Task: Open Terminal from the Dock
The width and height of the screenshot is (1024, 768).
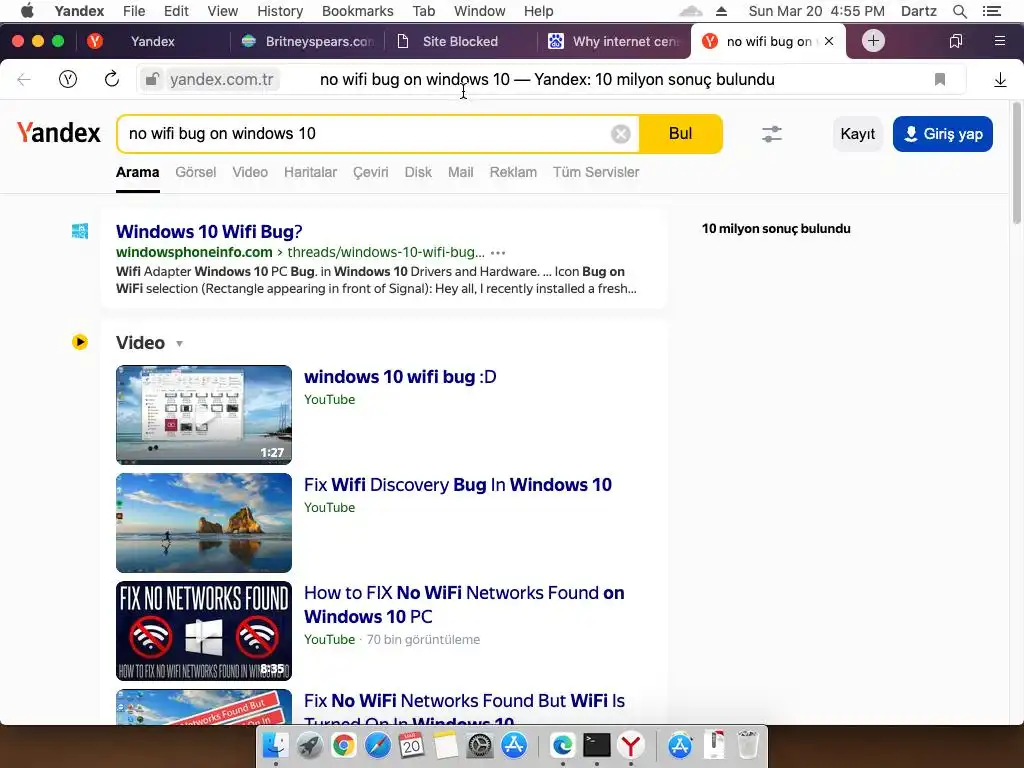Action: [x=597, y=745]
